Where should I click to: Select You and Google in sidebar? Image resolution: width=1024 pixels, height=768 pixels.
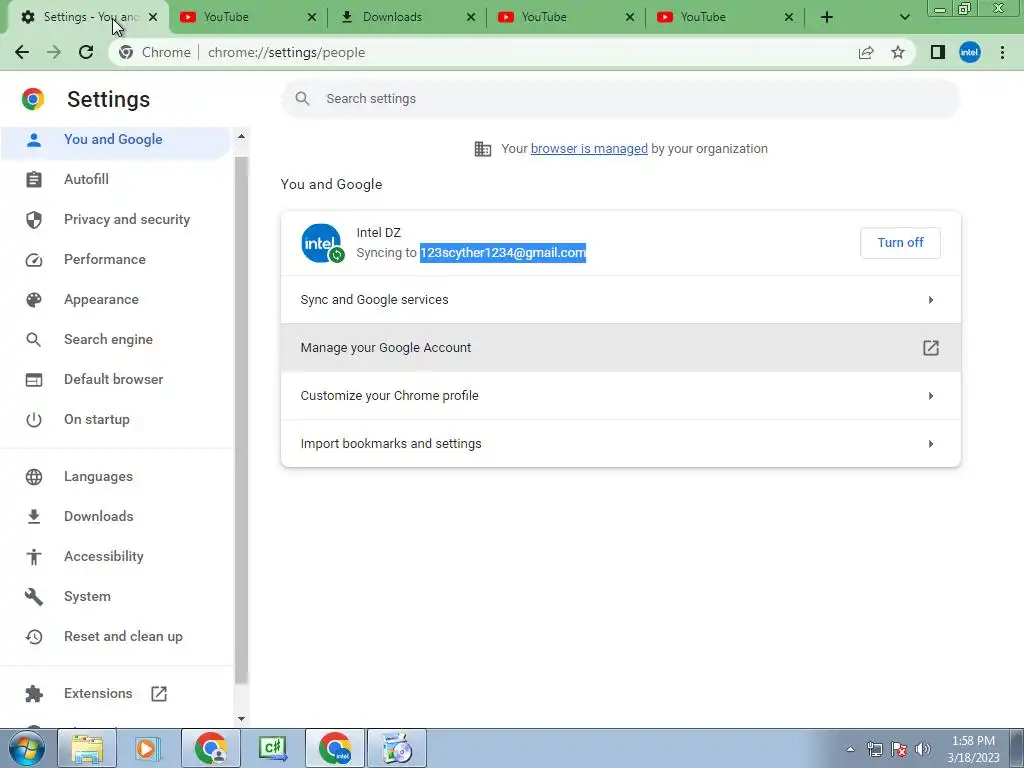pyautogui.click(x=116, y=139)
